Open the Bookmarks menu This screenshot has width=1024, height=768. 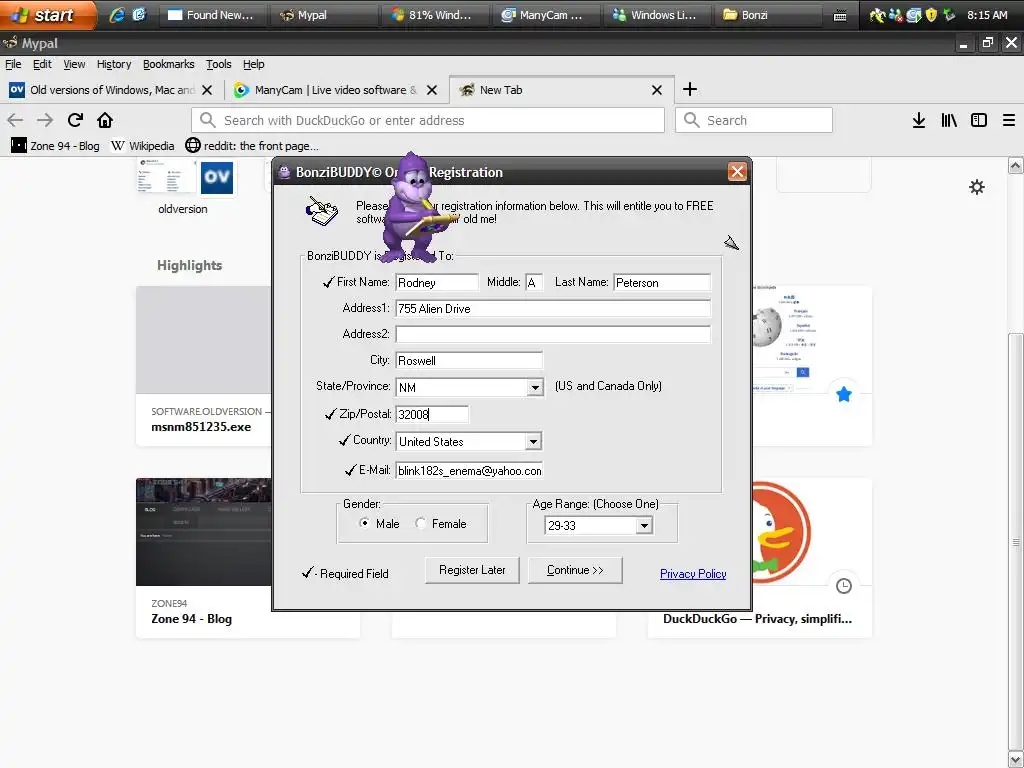click(x=168, y=64)
